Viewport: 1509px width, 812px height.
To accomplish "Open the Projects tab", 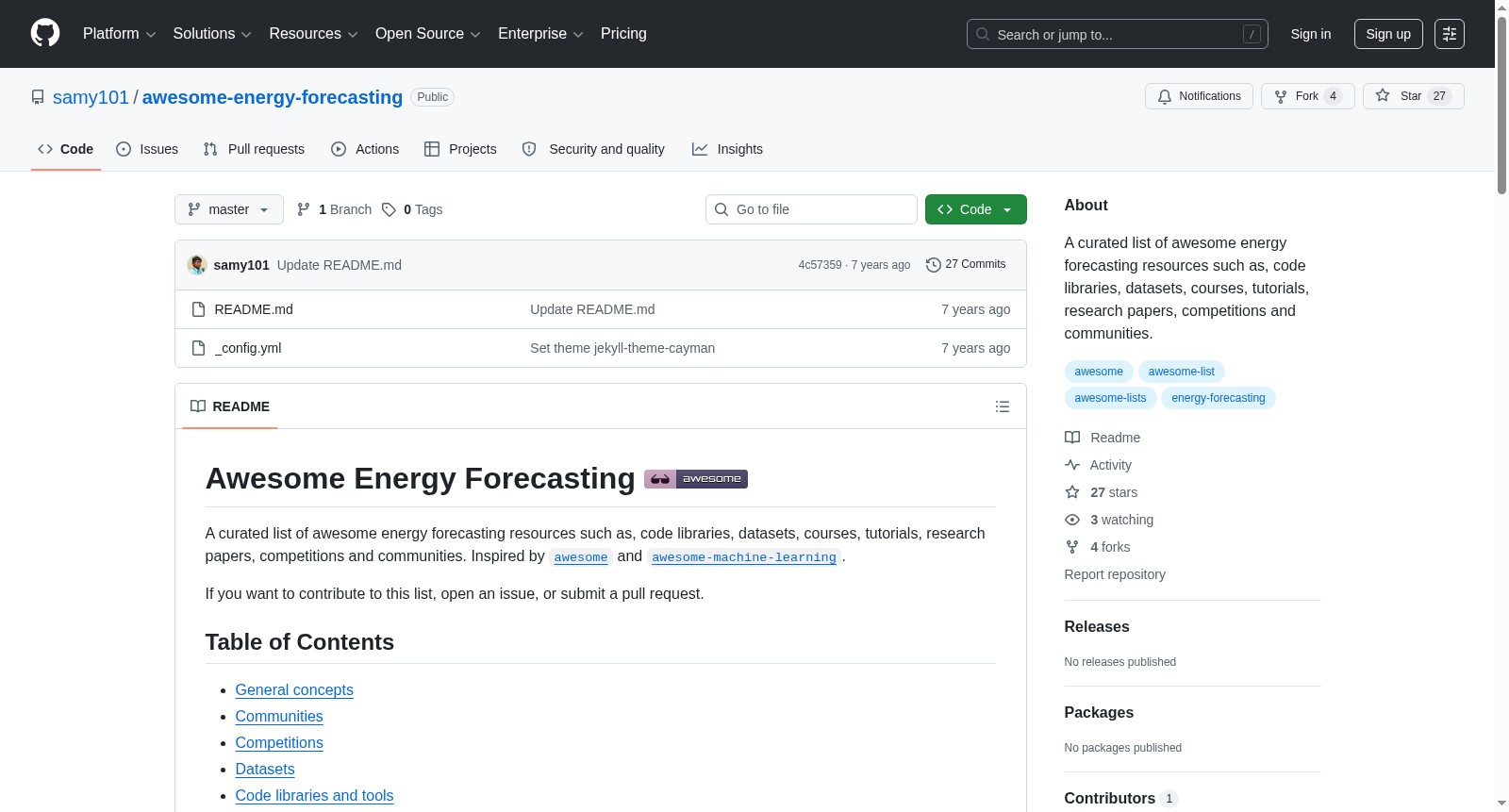I will [460, 149].
